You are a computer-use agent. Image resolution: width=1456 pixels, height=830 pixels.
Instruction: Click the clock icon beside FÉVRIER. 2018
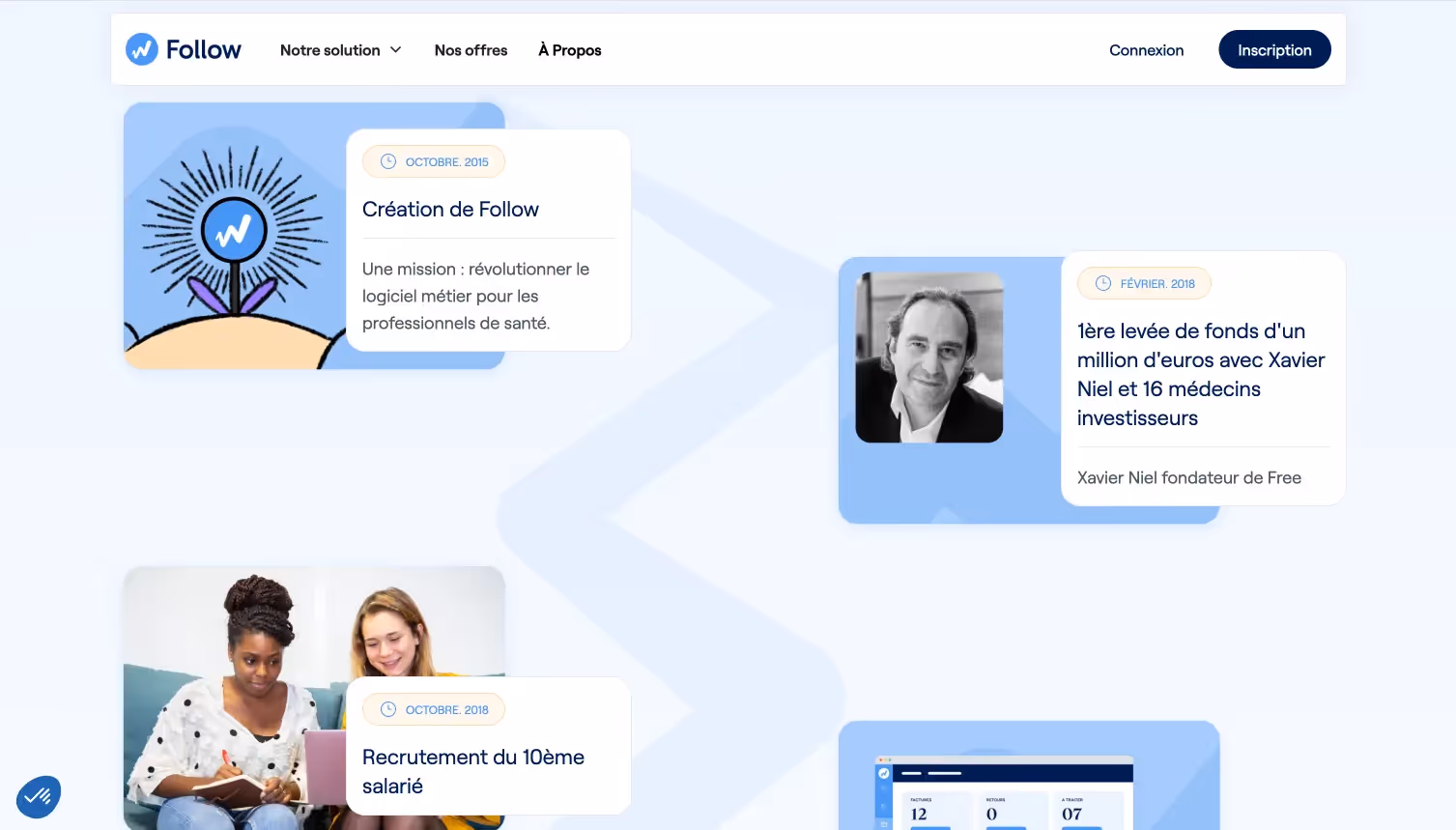pos(1103,283)
